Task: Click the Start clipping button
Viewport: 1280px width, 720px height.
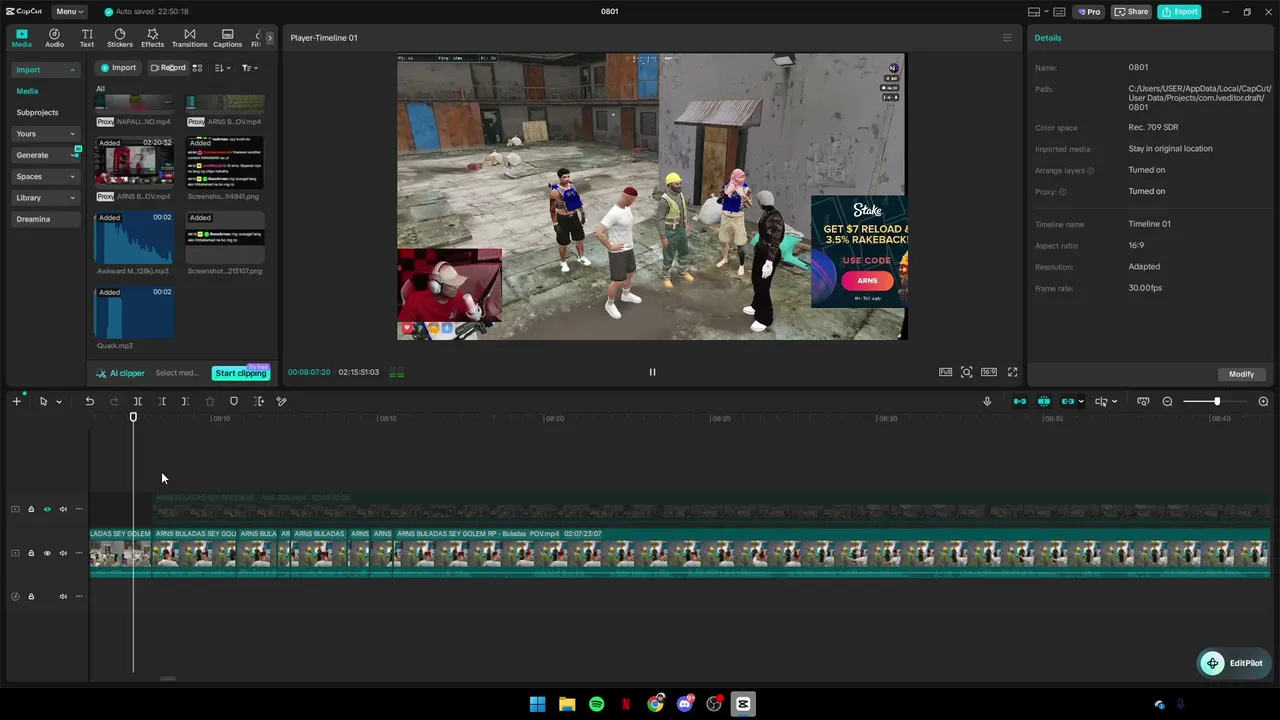Action: [241, 373]
